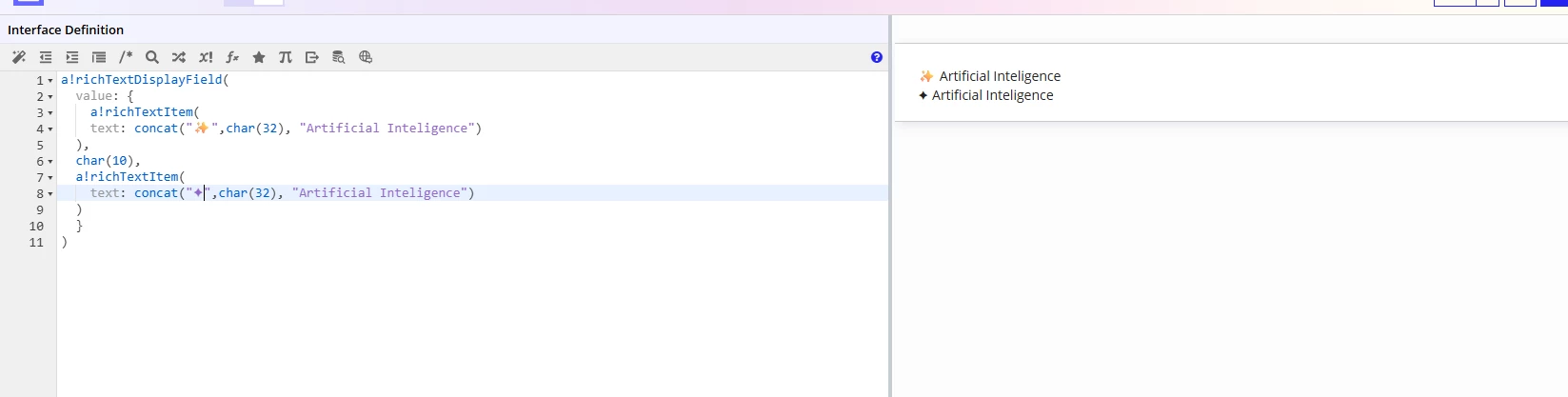Click the outdent code icon
Image resolution: width=1568 pixels, height=397 pixels.
pyautogui.click(x=46, y=57)
